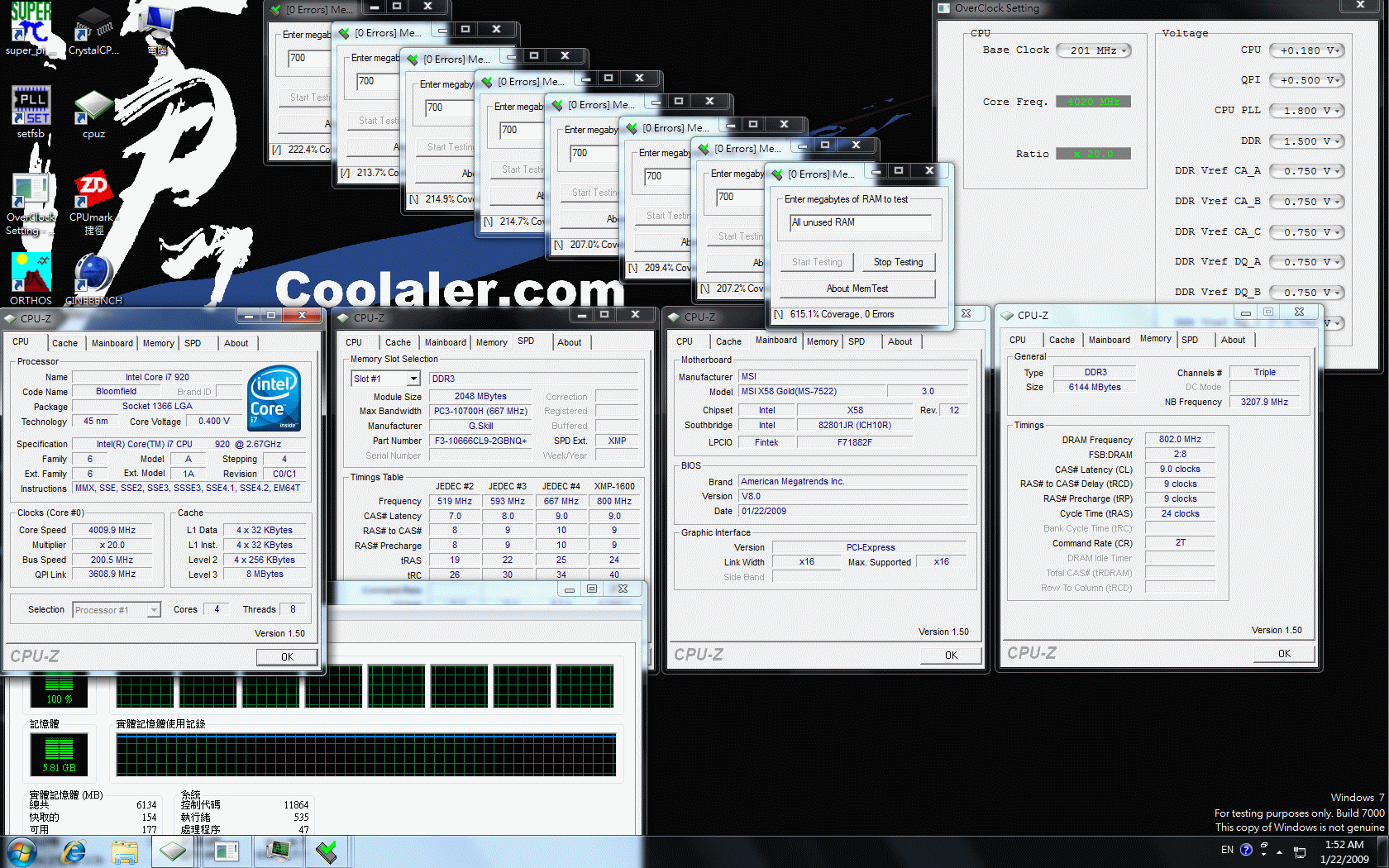Image resolution: width=1389 pixels, height=868 pixels.
Task: Click the About MemTest button
Action: click(857, 289)
